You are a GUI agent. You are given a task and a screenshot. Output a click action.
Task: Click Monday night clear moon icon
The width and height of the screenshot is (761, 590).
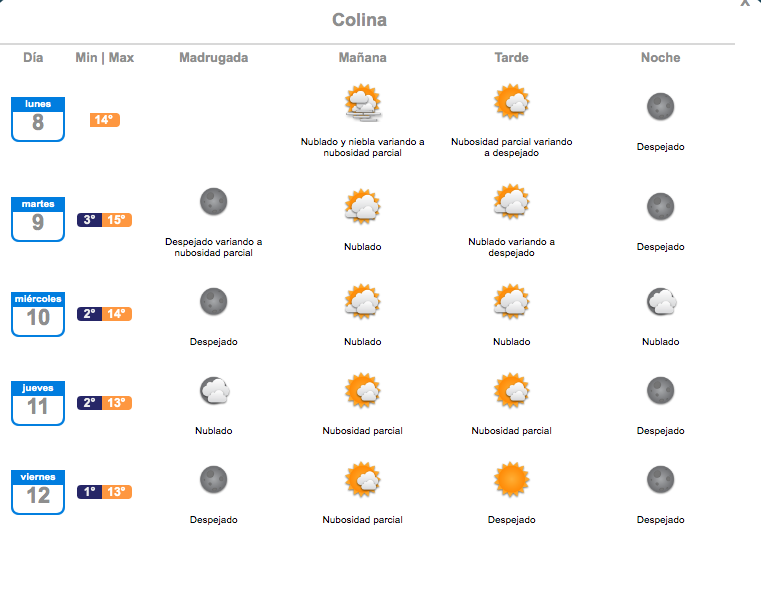(x=661, y=107)
